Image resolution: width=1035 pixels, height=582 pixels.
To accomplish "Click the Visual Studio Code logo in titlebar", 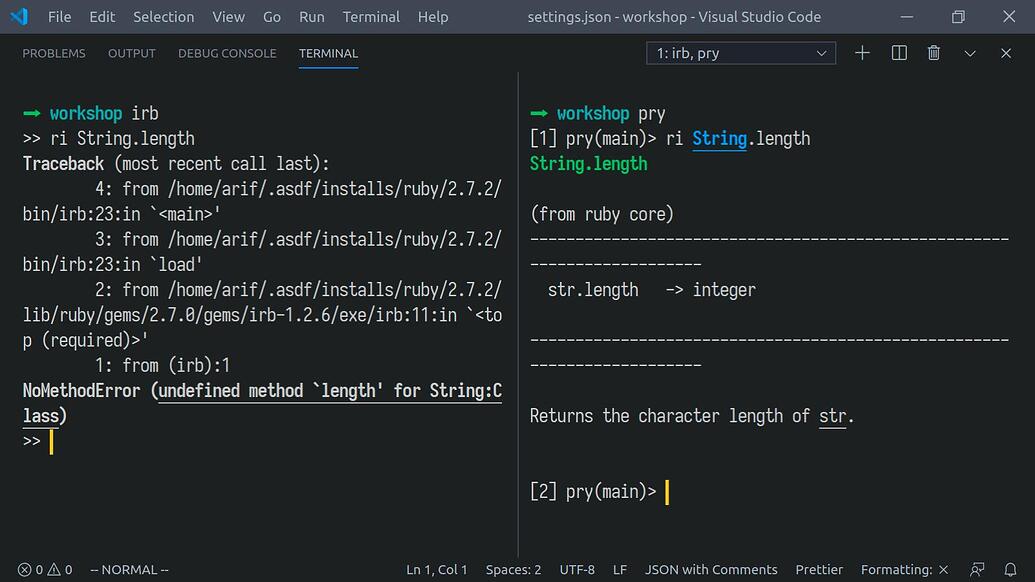I will (19, 16).
